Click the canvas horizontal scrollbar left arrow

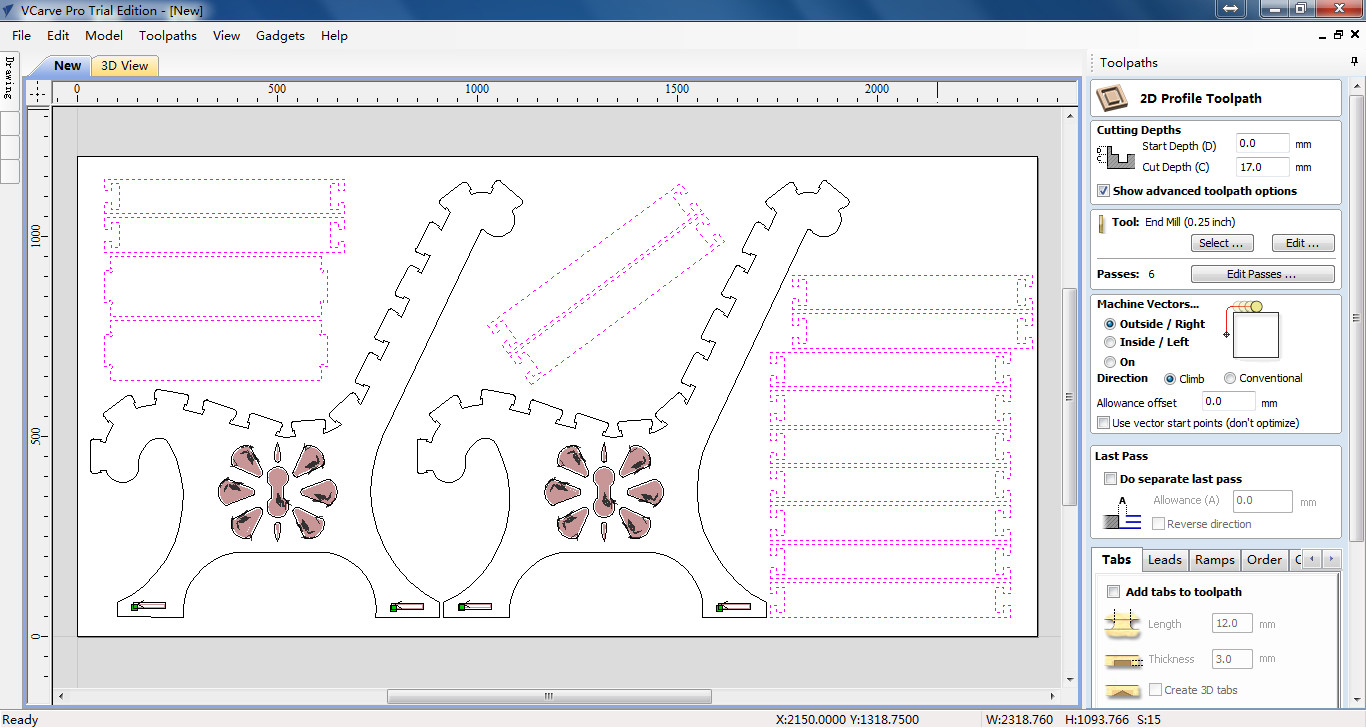(x=62, y=696)
